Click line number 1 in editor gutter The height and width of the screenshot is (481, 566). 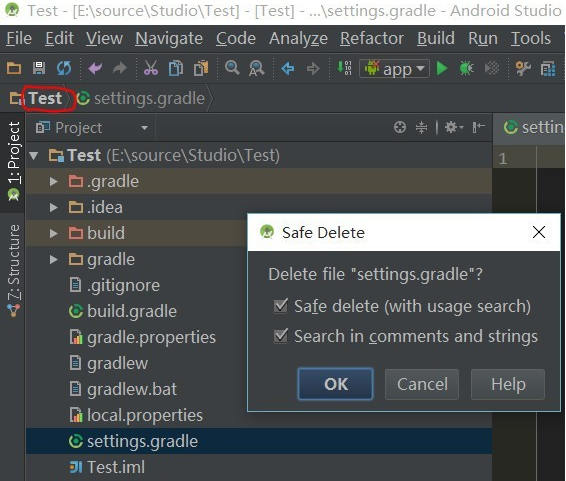503,159
